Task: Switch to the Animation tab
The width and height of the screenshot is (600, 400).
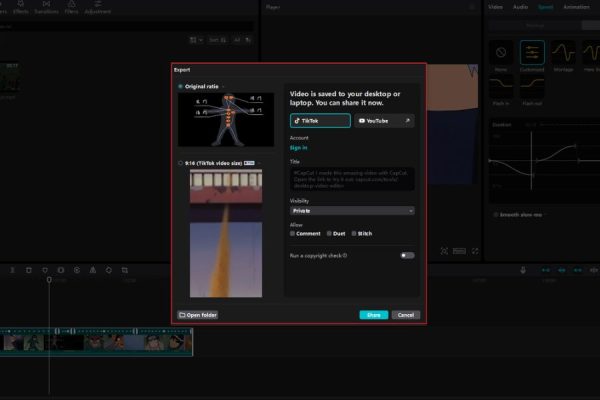Action: click(x=576, y=7)
